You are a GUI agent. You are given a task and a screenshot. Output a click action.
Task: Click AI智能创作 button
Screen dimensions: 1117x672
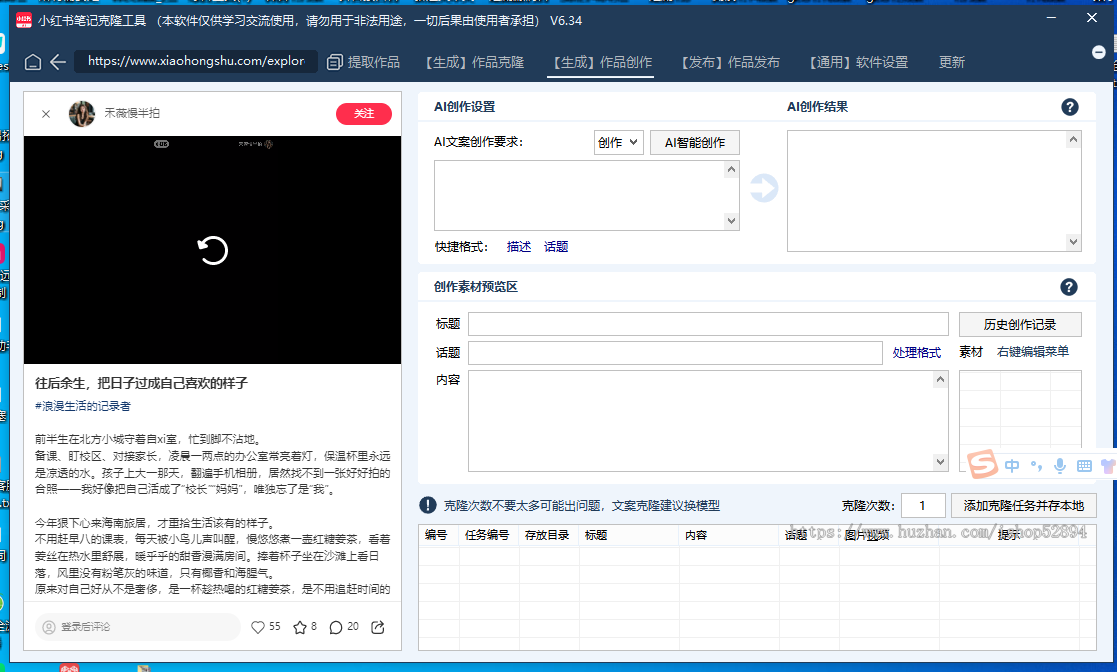pyautogui.click(x=695, y=143)
